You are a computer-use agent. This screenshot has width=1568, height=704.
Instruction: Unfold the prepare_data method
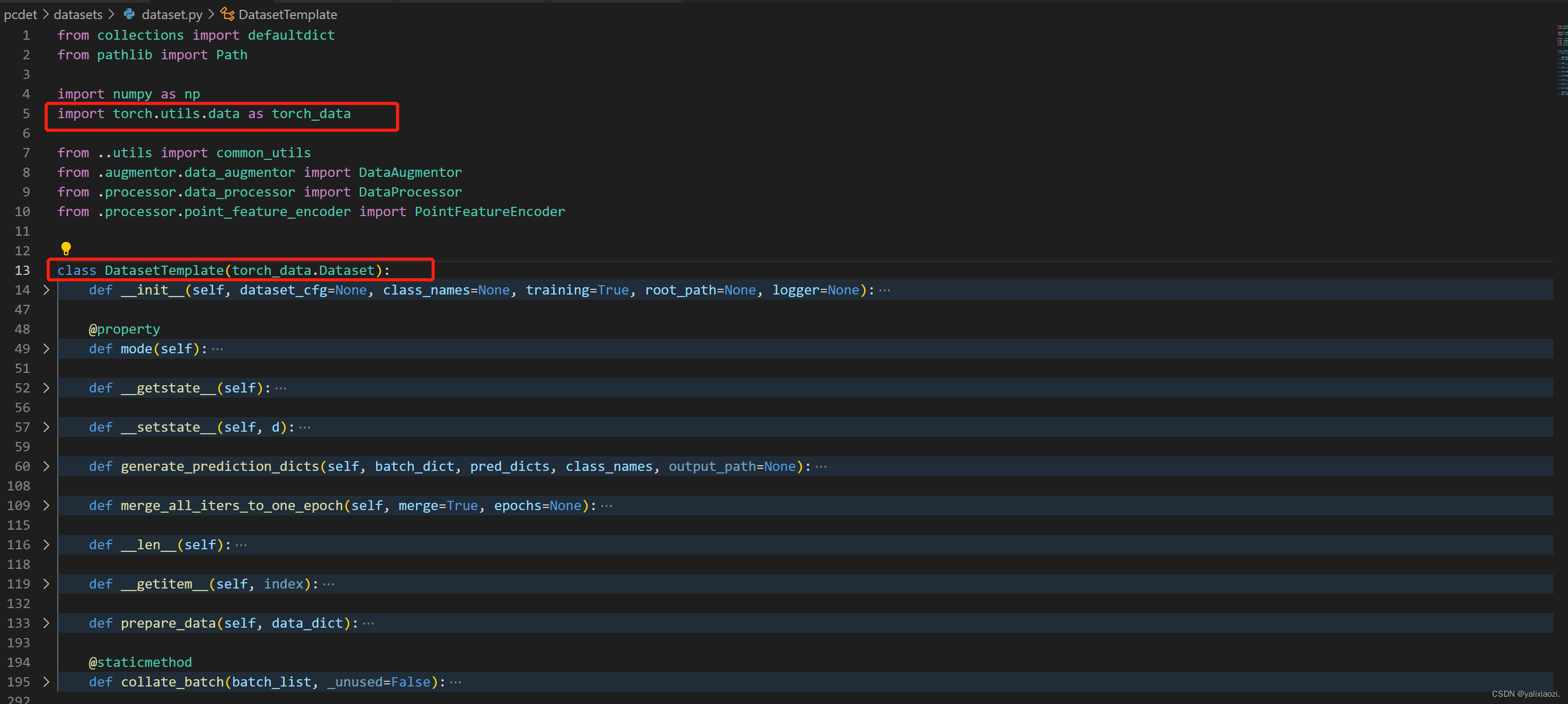(x=46, y=623)
